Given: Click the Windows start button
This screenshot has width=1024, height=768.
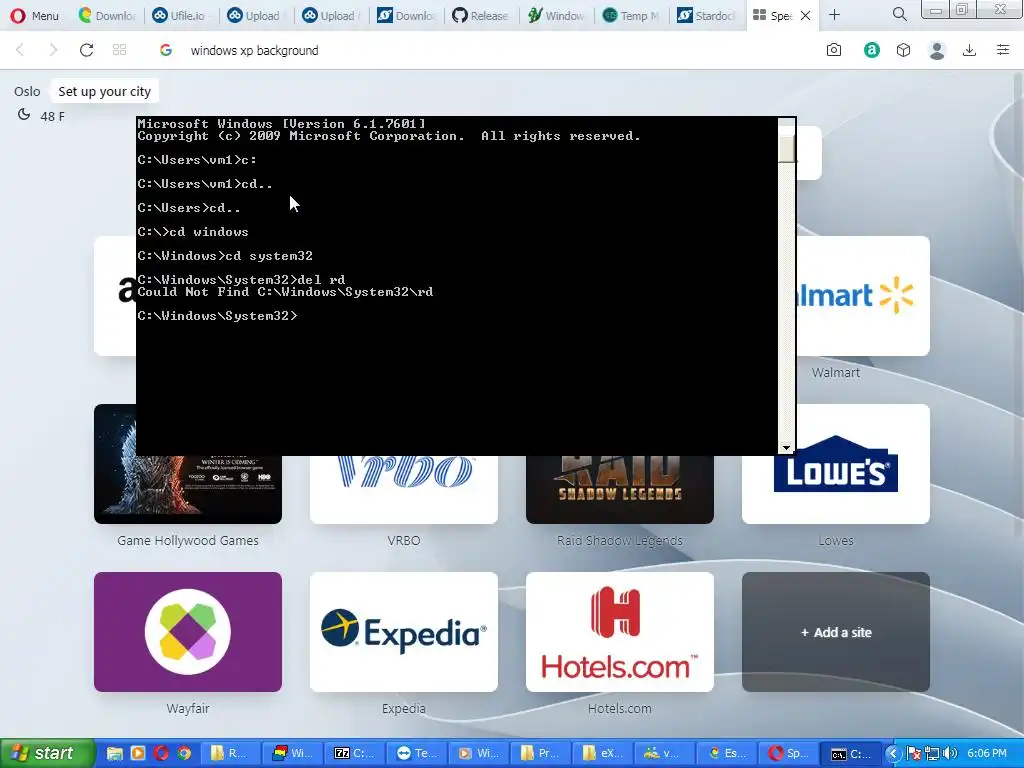Looking at the screenshot, I should [x=47, y=753].
